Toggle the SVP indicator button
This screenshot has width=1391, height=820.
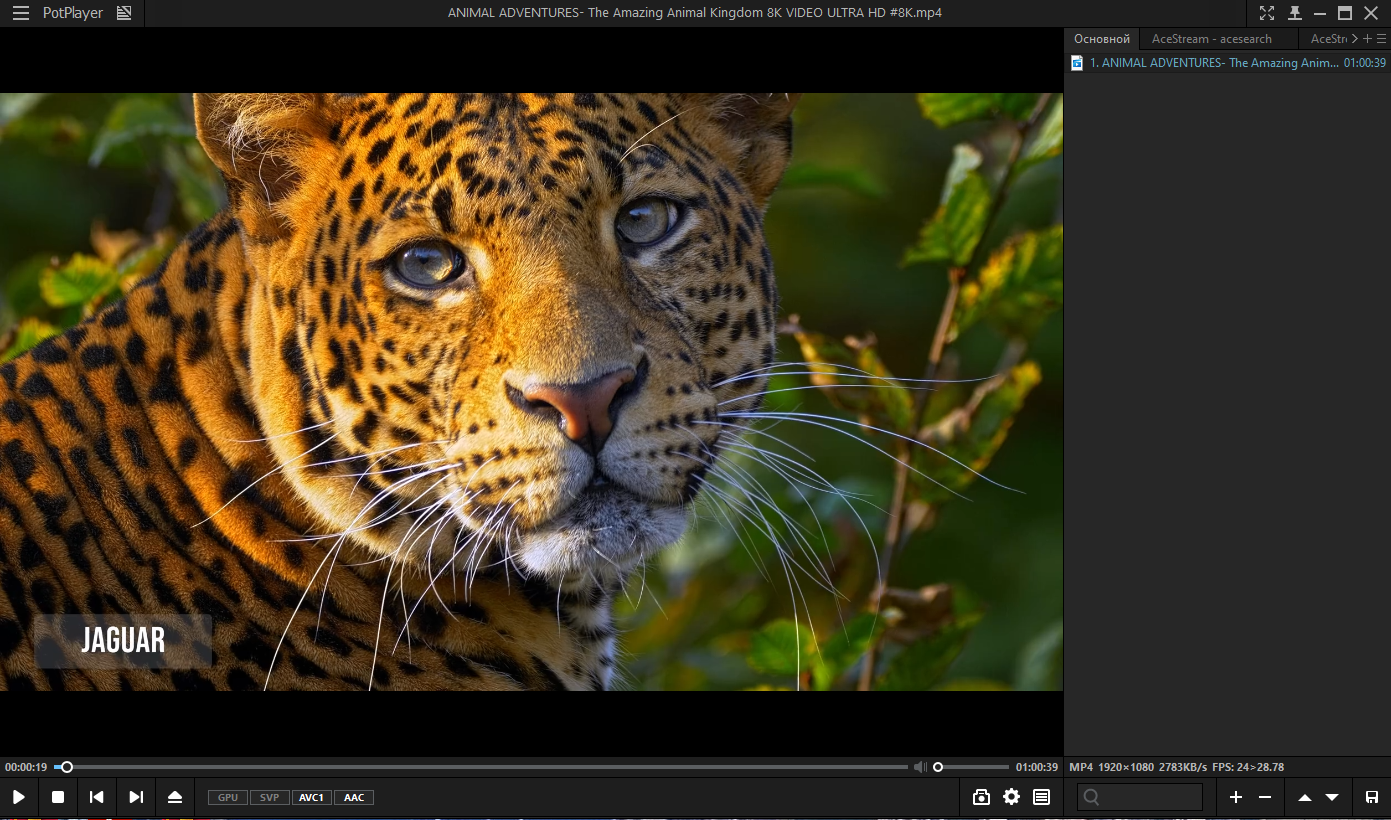click(x=269, y=797)
